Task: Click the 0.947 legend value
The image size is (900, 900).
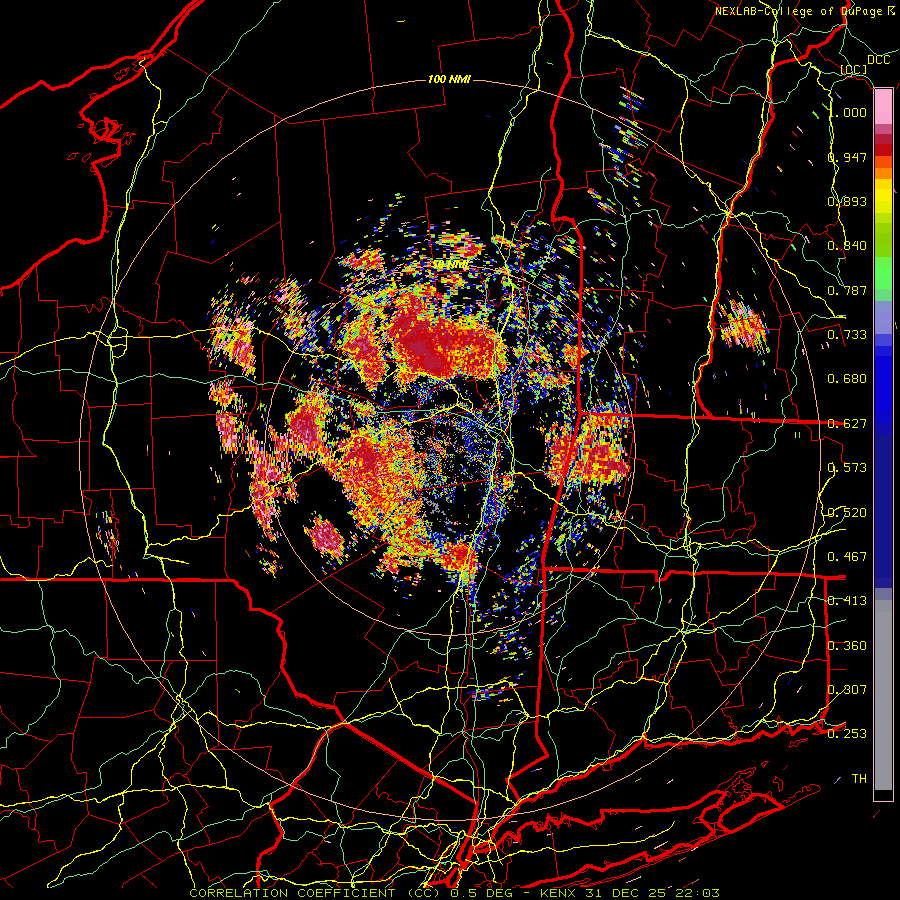Action: point(847,157)
